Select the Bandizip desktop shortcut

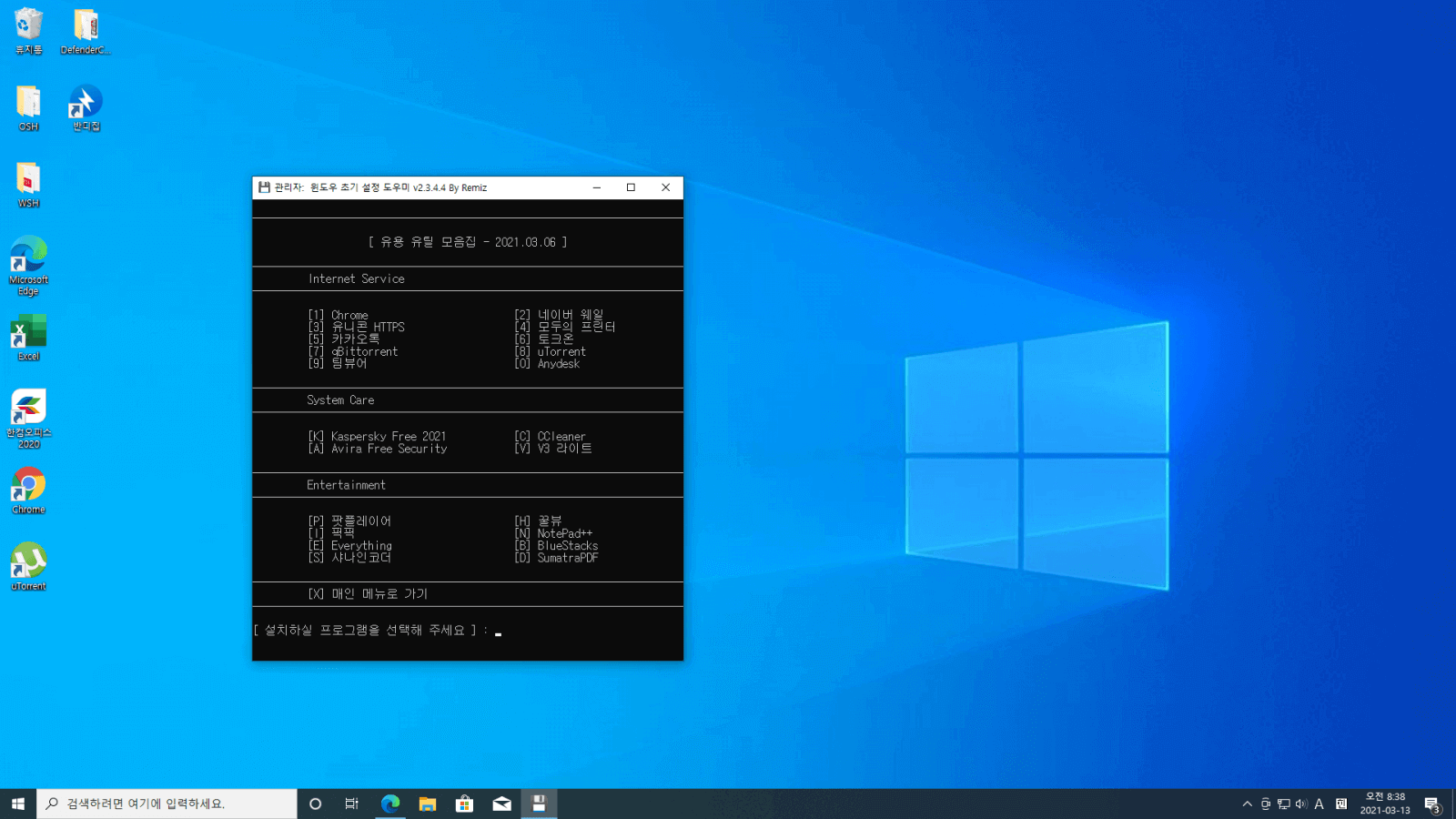86,107
